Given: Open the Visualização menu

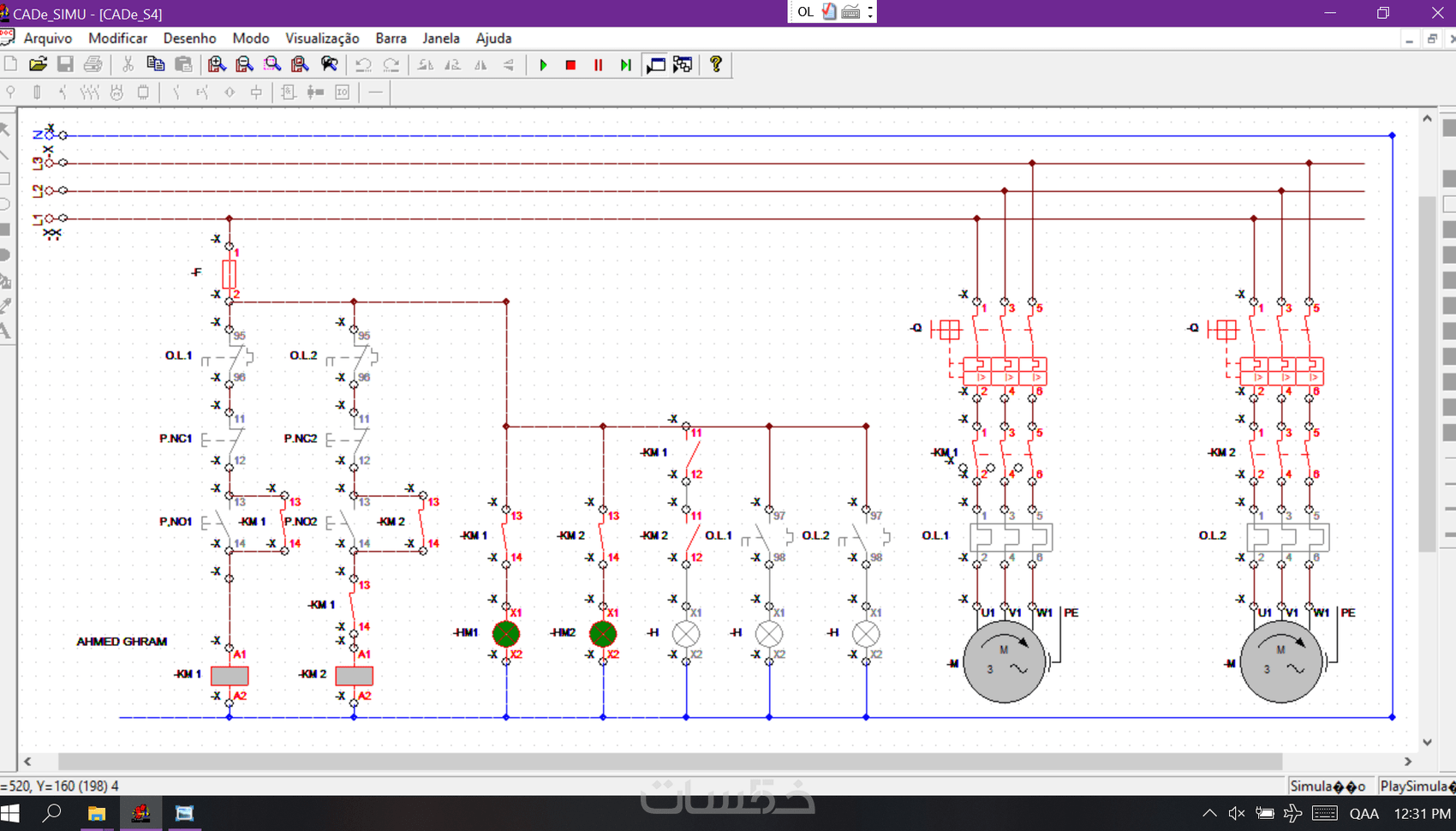Looking at the screenshot, I should tap(322, 39).
